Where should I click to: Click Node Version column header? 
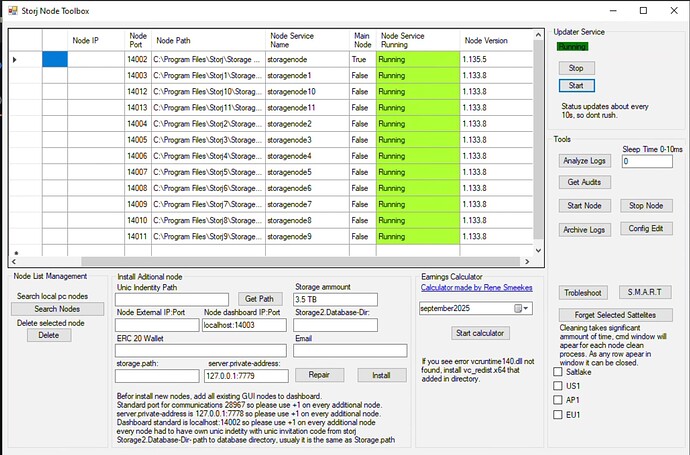point(496,40)
